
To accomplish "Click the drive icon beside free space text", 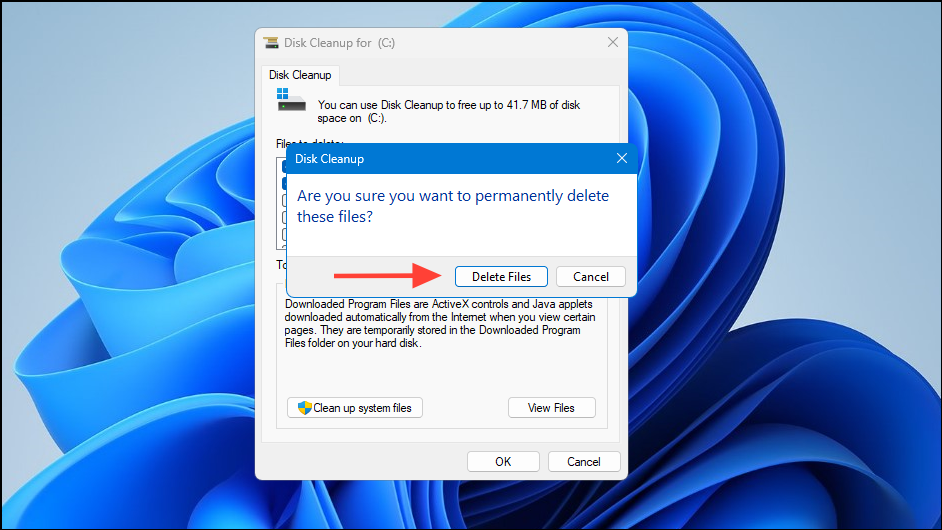I will tap(291, 100).
